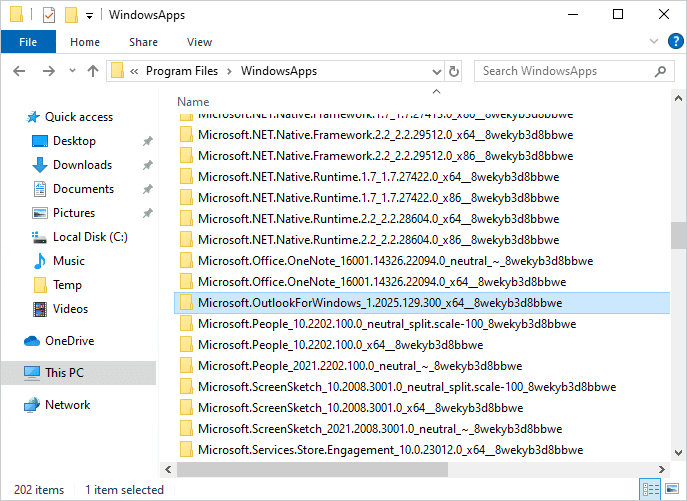Select ScreenSketch neutral_split.scale-100 folder

coord(407,387)
